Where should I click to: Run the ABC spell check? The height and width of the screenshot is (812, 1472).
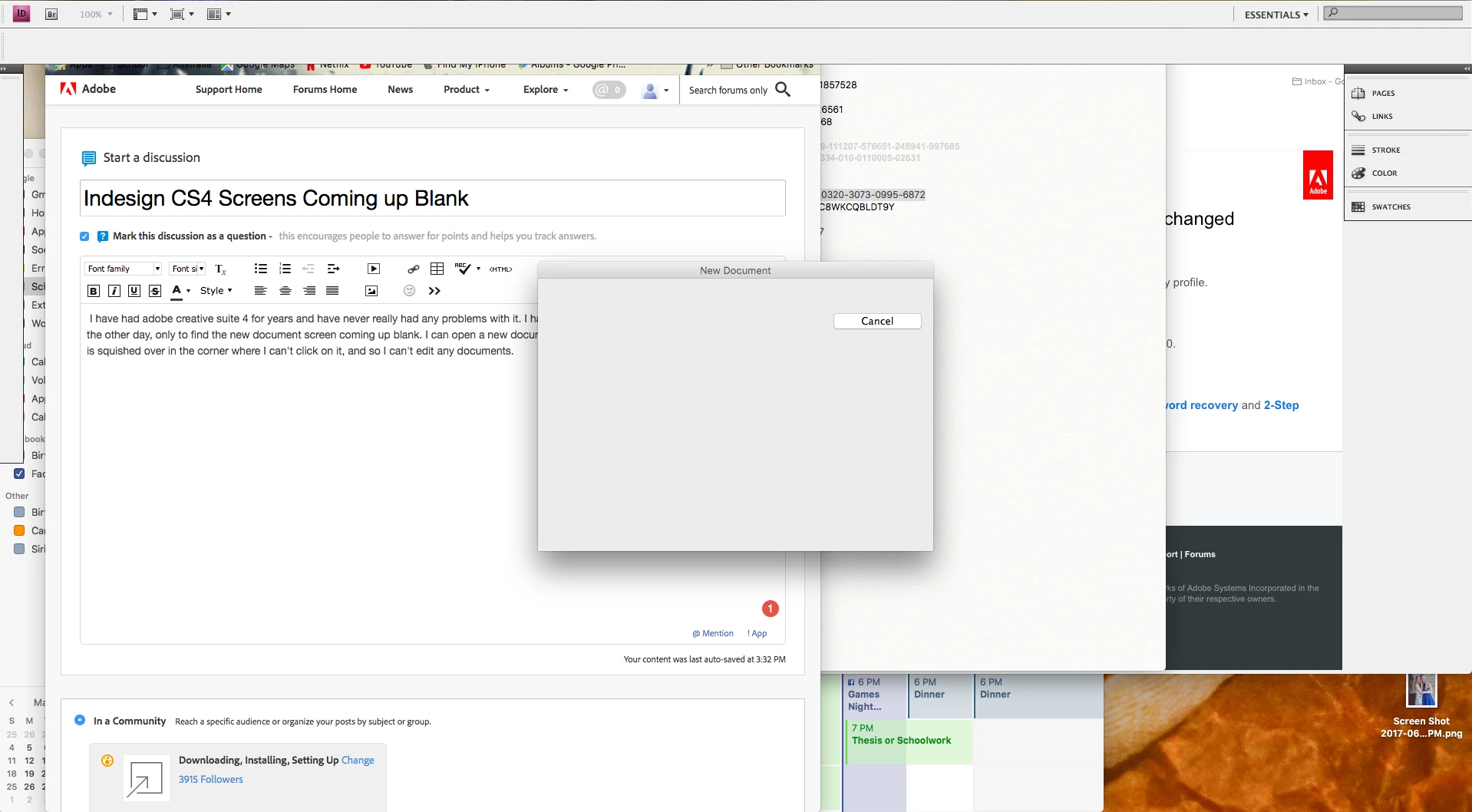[464, 268]
